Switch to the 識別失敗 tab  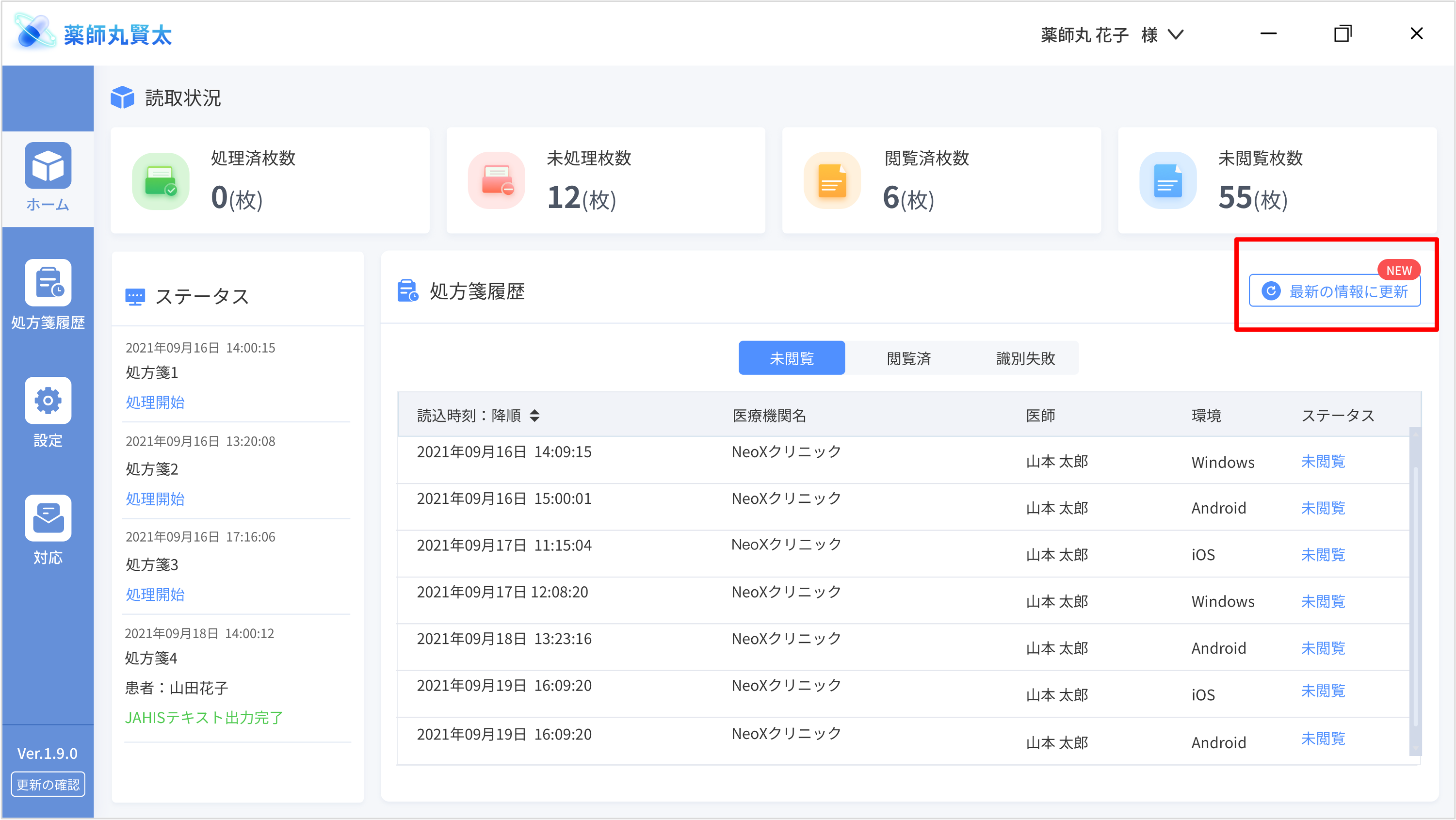pyautogui.click(x=1025, y=358)
